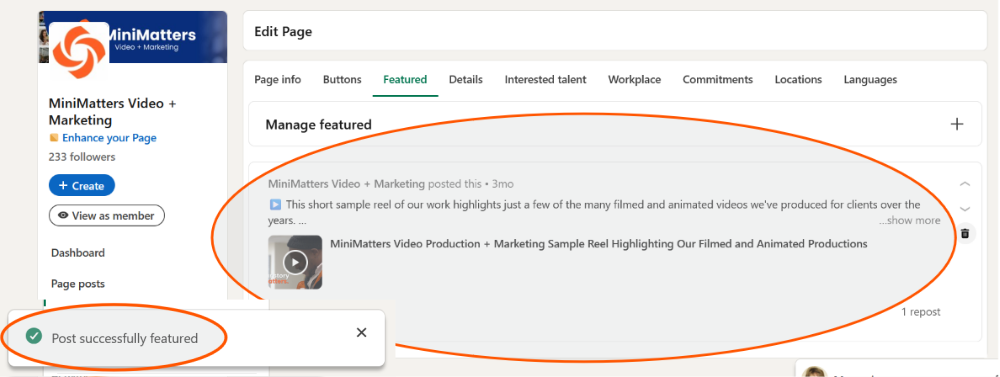The height and width of the screenshot is (377, 1000).
Task: Select the Languages tab
Action: (x=870, y=80)
